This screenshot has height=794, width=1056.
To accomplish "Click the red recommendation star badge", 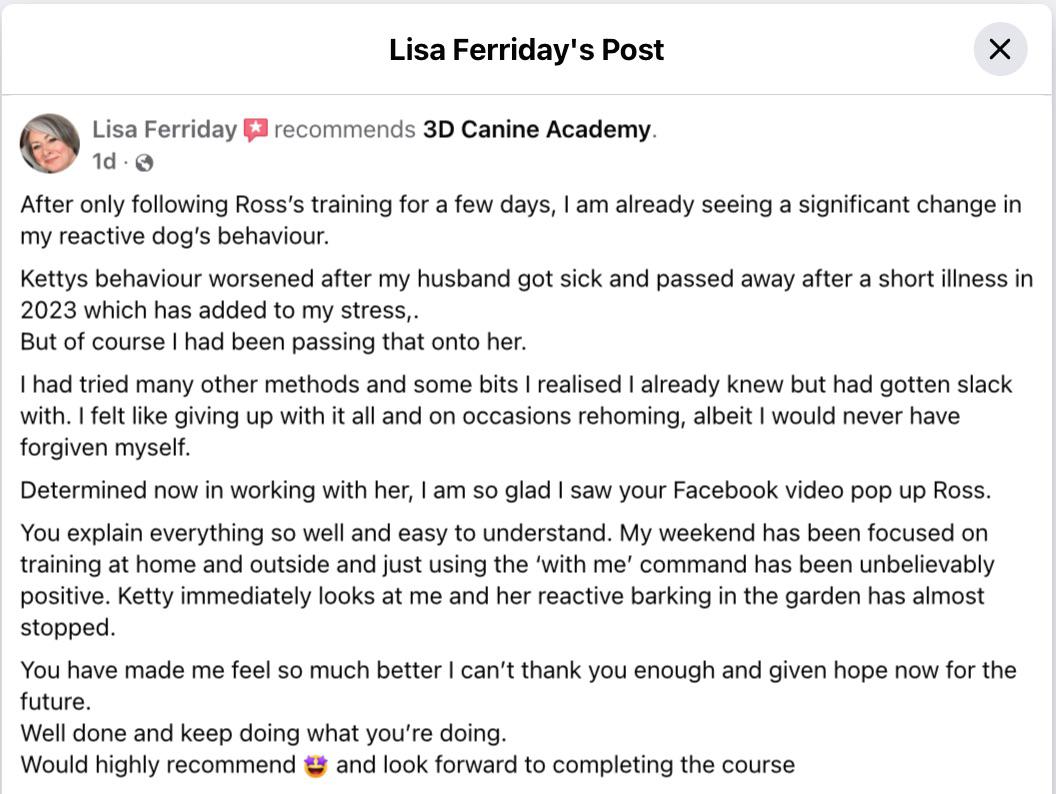I will coord(256,130).
